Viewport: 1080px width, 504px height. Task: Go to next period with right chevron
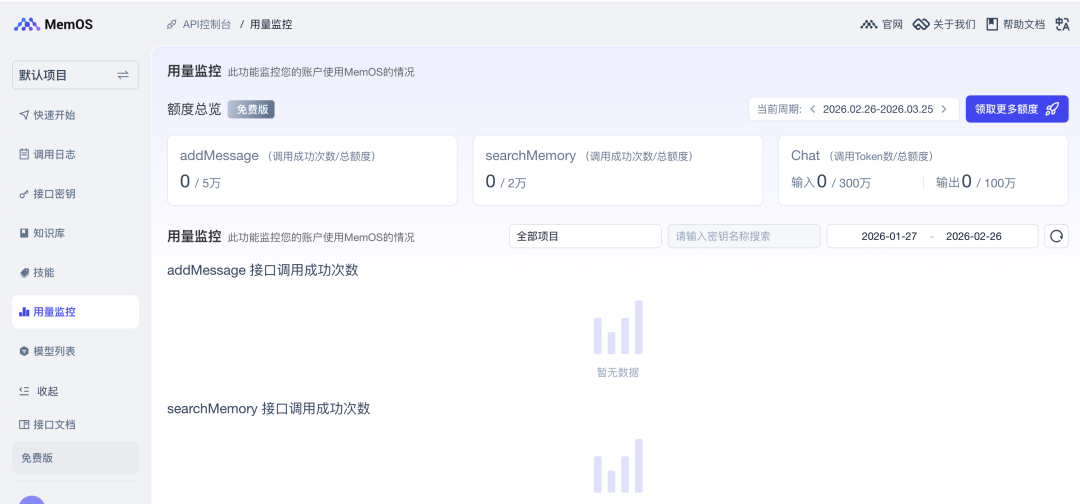944,109
